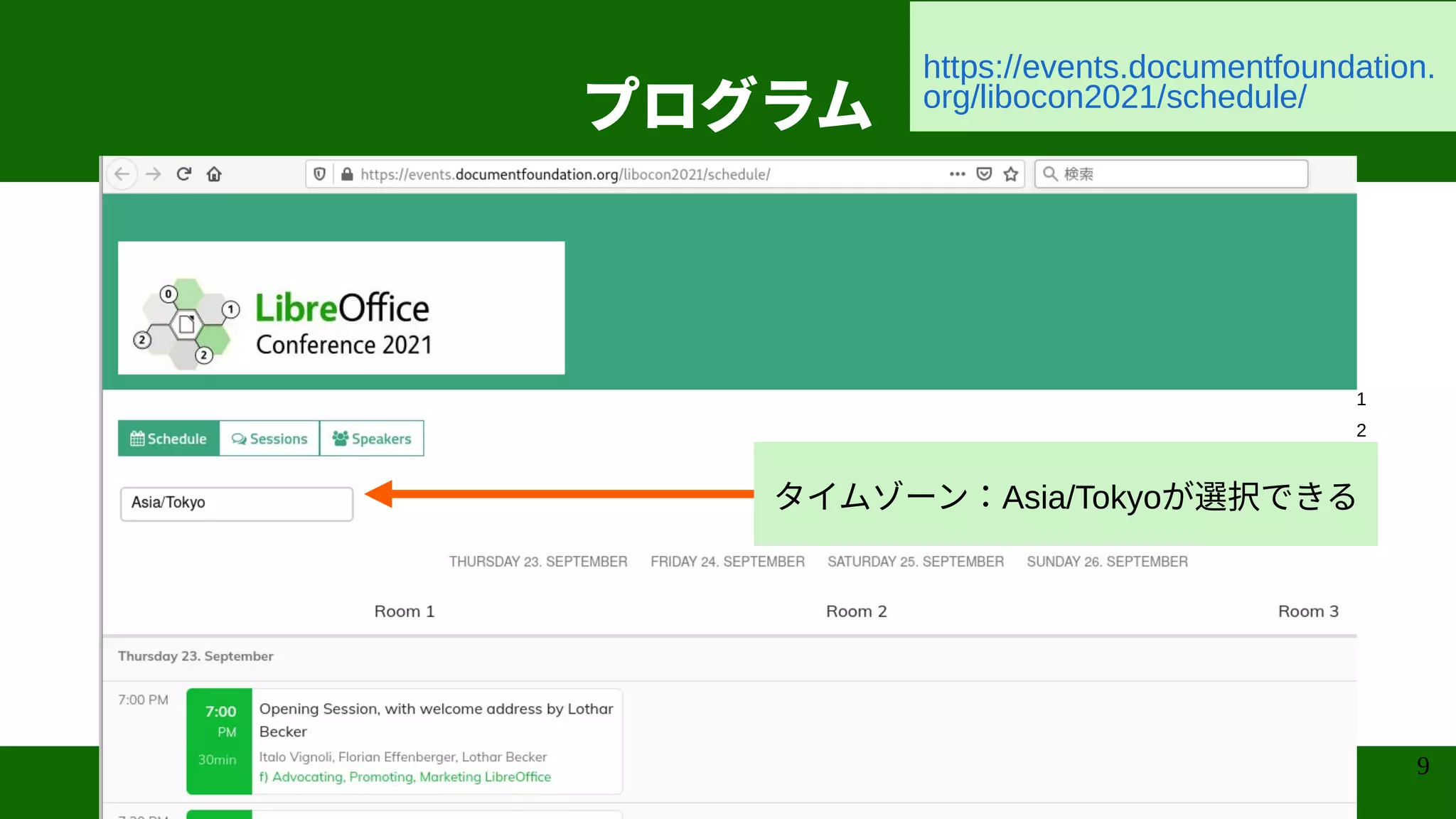Save page to Pocket icon
The height and width of the screenshot is (819, 1456).
[x=984, y=174]
